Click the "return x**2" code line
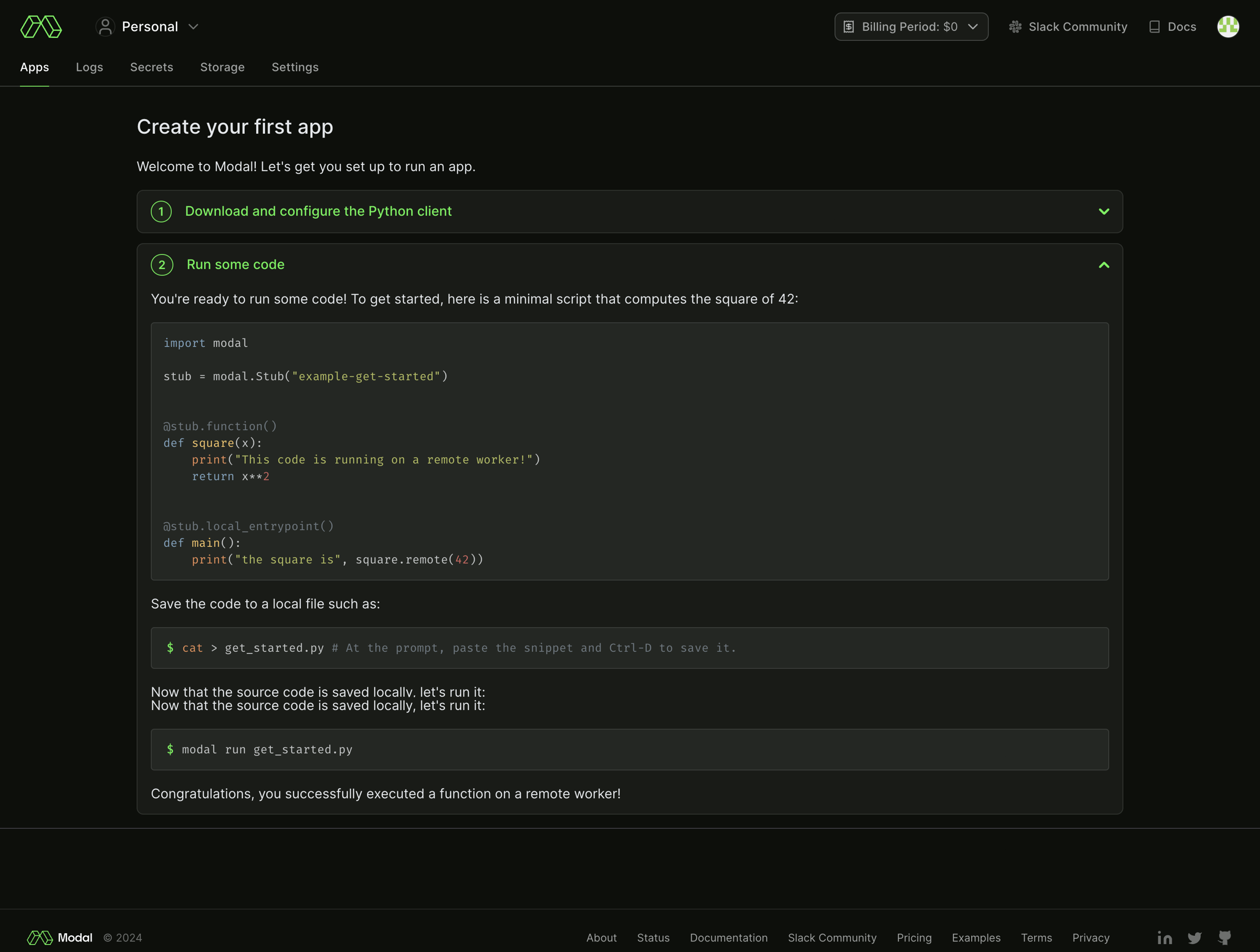 pos(230,476)
